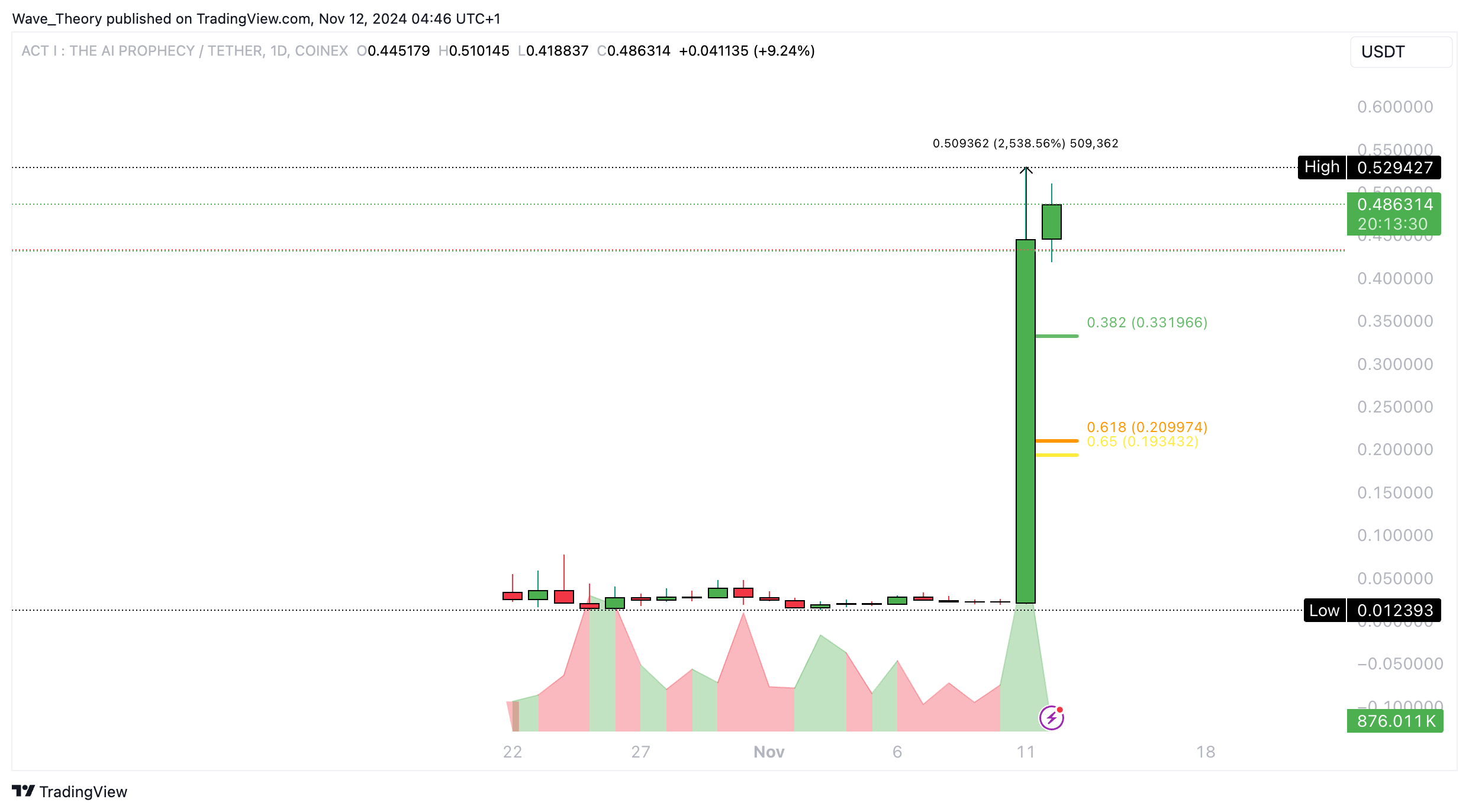Click the 0.618 (0.209974) Fibonacci label

[1146, 427]
